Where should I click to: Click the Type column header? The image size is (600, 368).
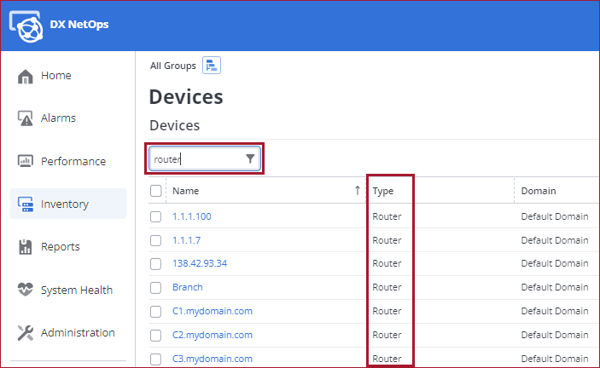[383, 191]
